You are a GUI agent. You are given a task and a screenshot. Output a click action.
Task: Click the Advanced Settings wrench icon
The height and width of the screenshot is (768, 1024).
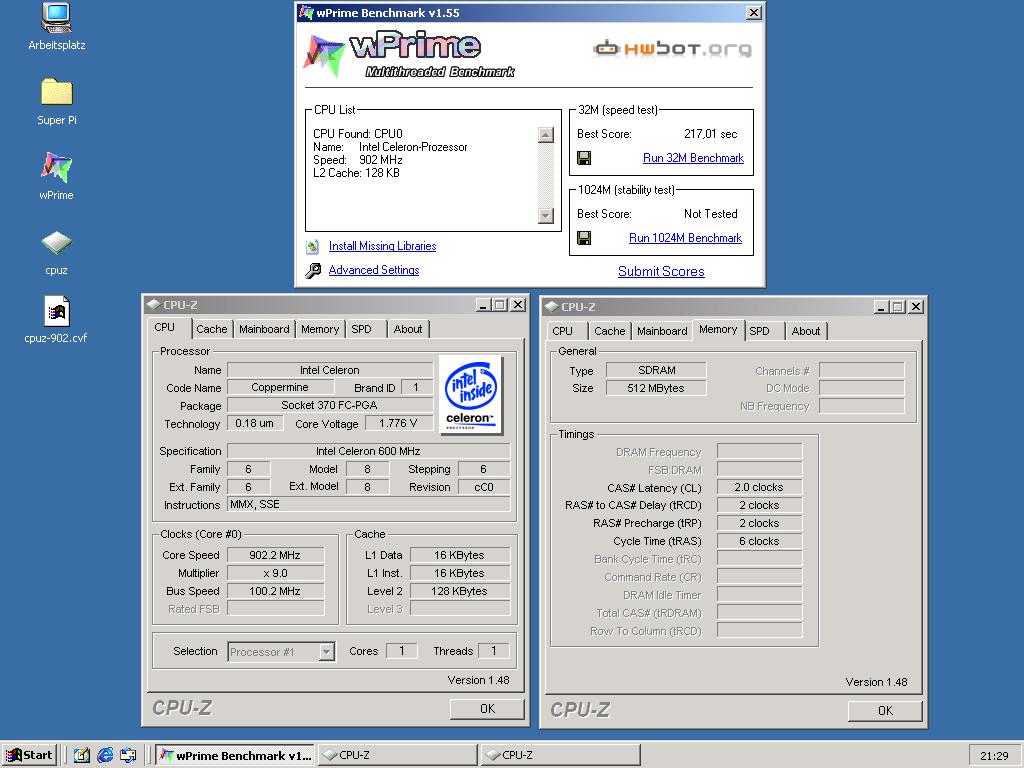313,270
